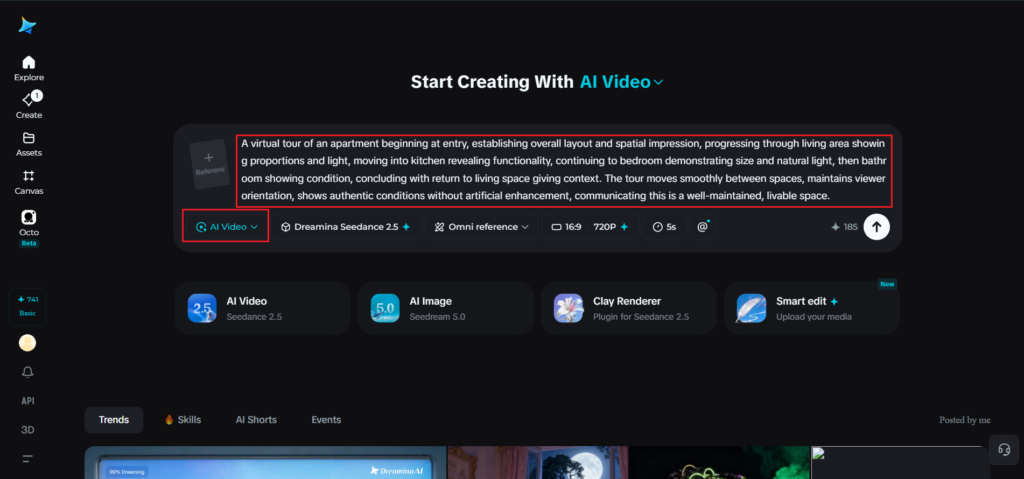Image resolution: width=1024 pixels, height=479 pixels.
Task: Filter by Posted by me
Action: click(965, 420)
